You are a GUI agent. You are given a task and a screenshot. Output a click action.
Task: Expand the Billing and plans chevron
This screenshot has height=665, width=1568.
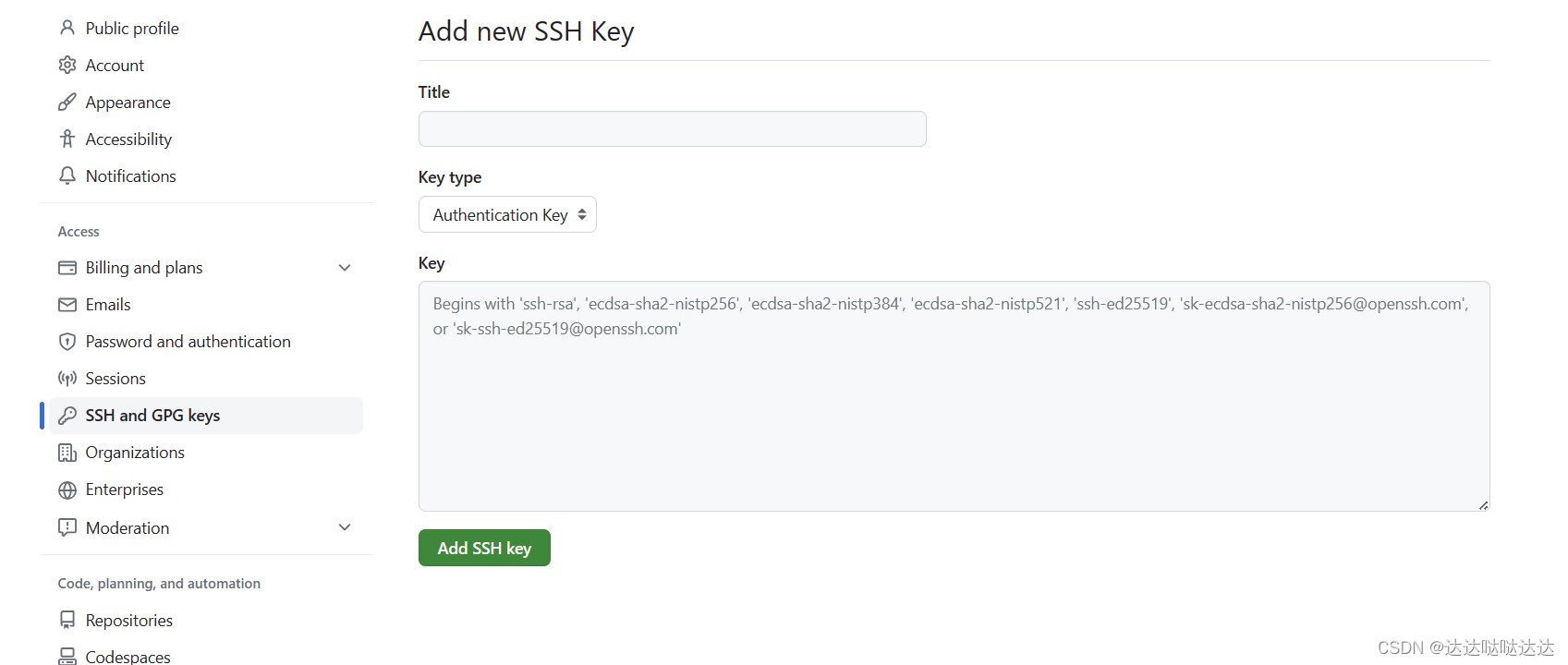coord(345,267)
